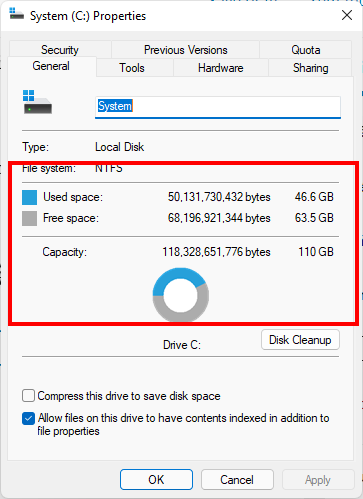Uncheck Allow files to have contents indexed
This screenshot has height=499, width=363.
pyautogui.click(x=28, y=419)
